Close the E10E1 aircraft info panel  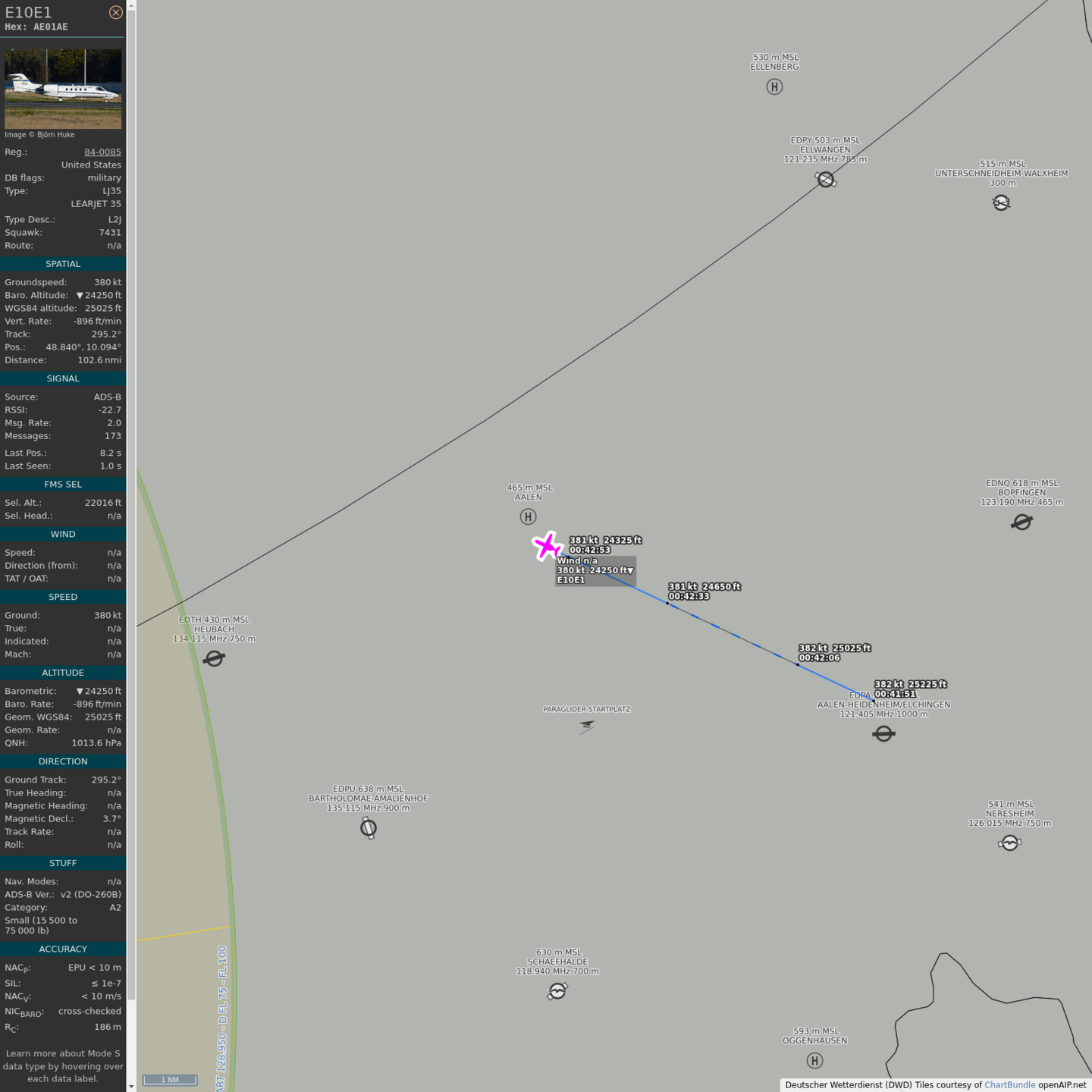pos(115,12)
